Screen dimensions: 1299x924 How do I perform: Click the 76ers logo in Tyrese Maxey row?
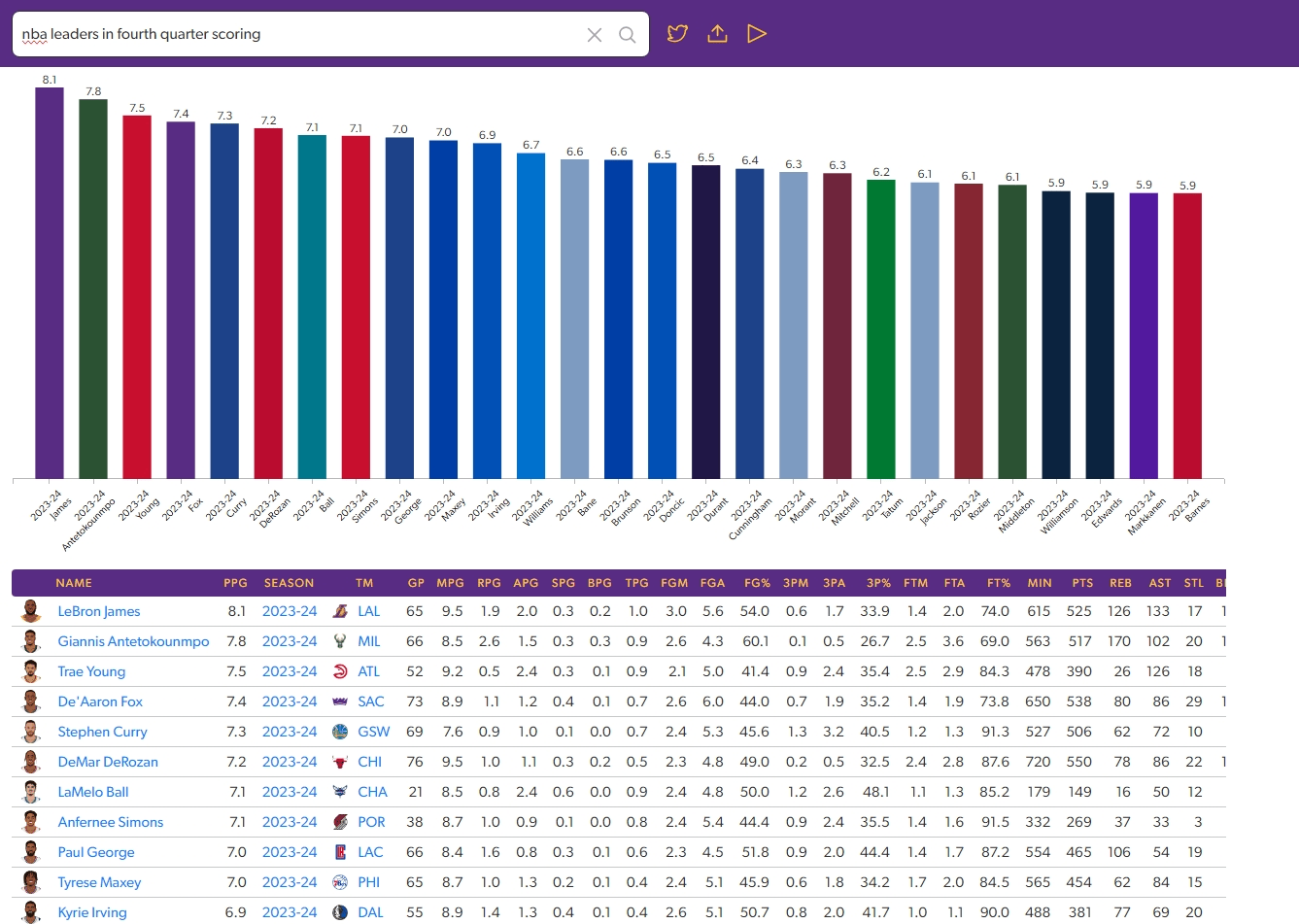[x=340, y=882]
